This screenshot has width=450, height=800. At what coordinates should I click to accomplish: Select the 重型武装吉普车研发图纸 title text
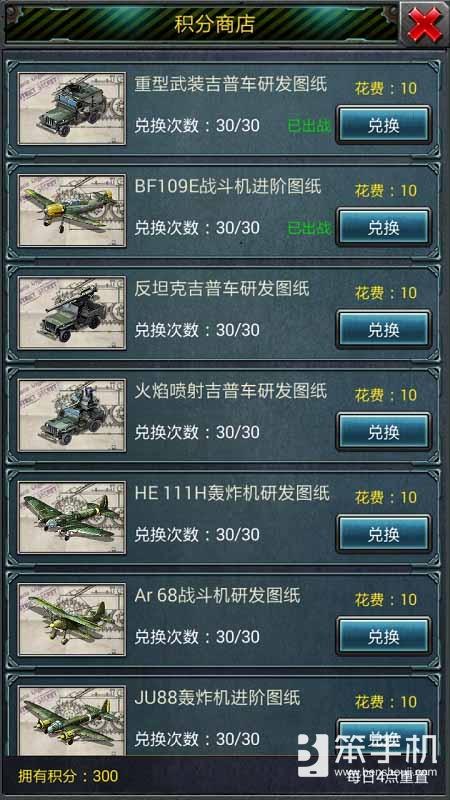coord(231,84)
